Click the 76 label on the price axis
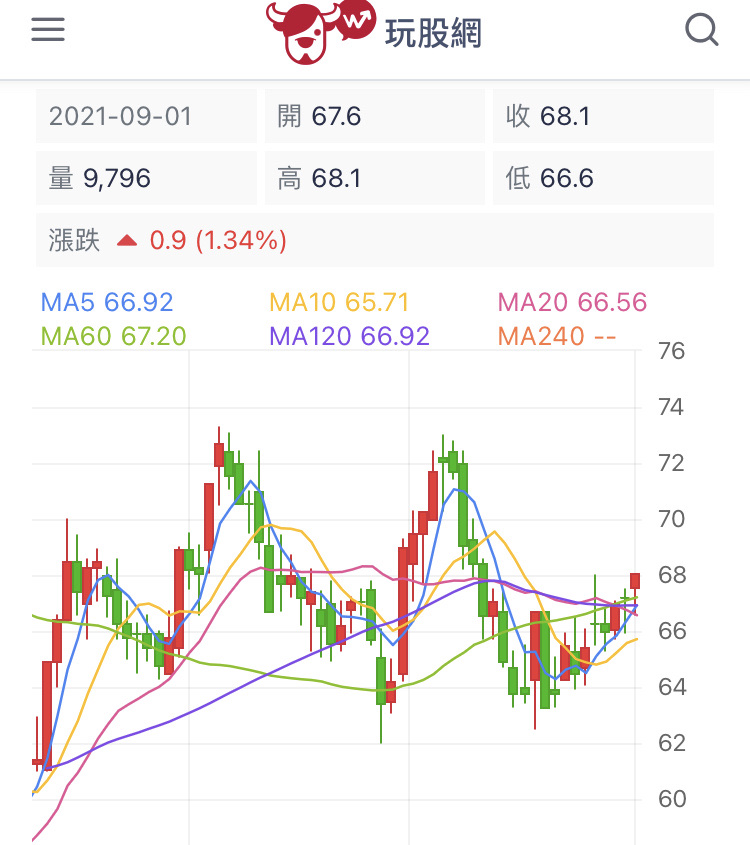Screen dimensions: 750x845 click(x=671, y=352)
